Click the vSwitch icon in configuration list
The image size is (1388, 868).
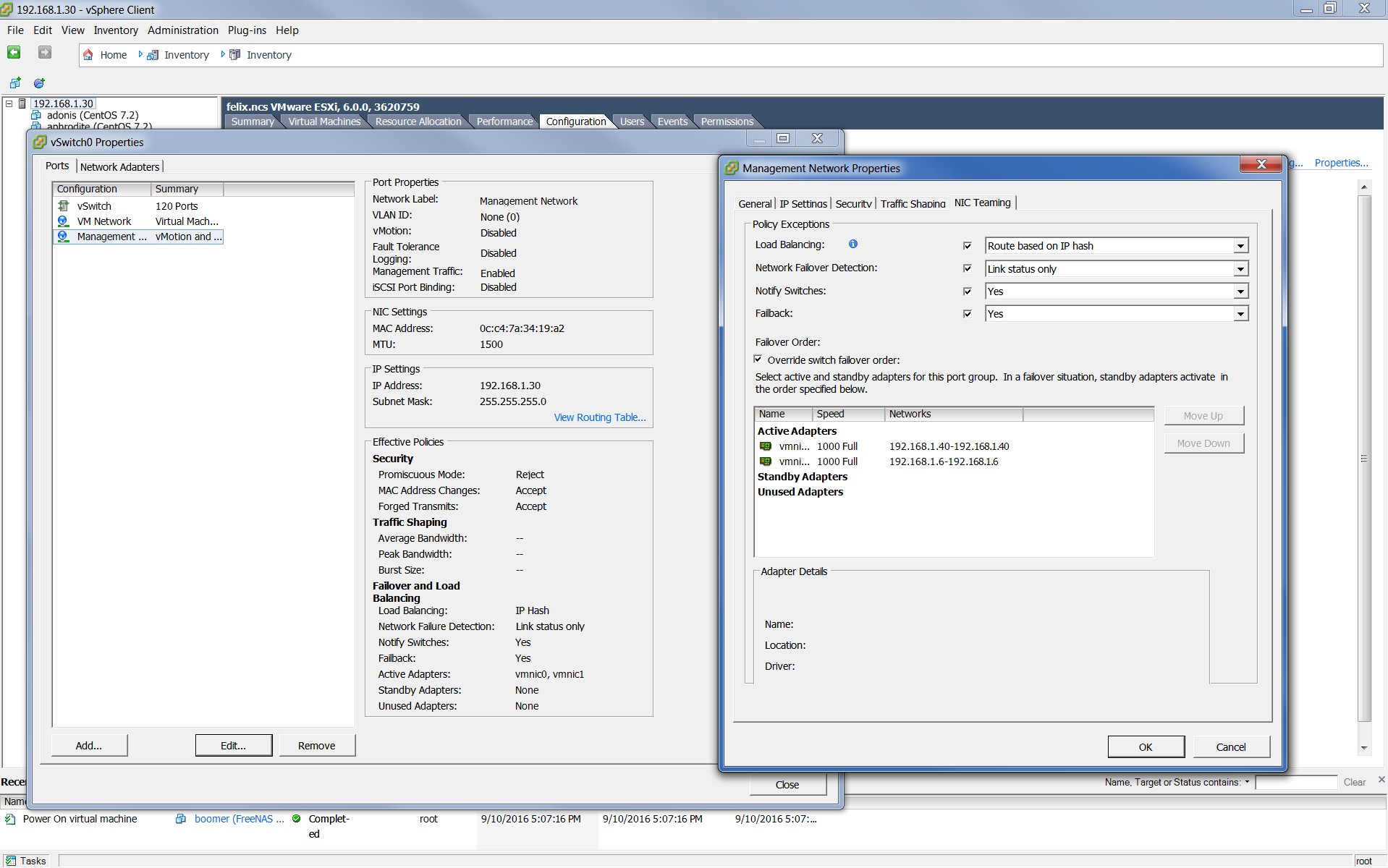(64, 206)
